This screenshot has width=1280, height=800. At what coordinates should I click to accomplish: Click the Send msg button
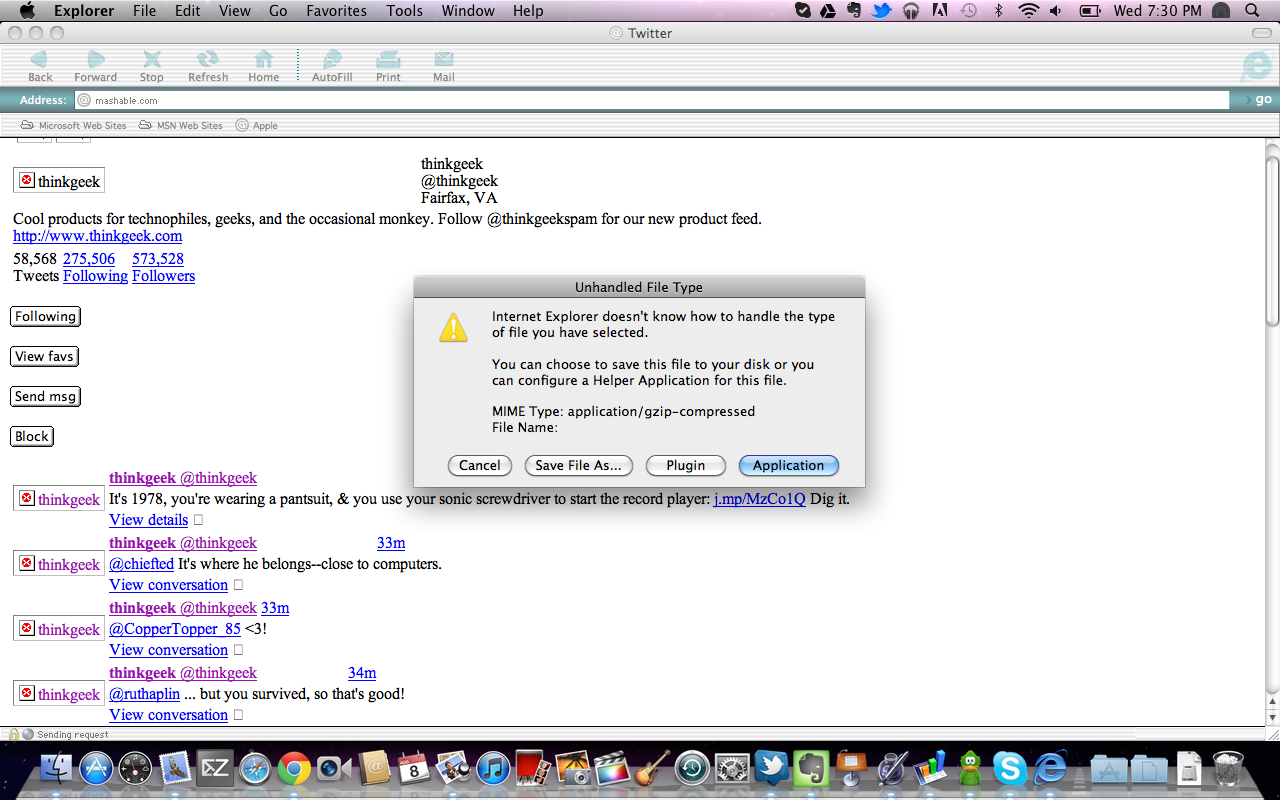click(x=45, y=396)
